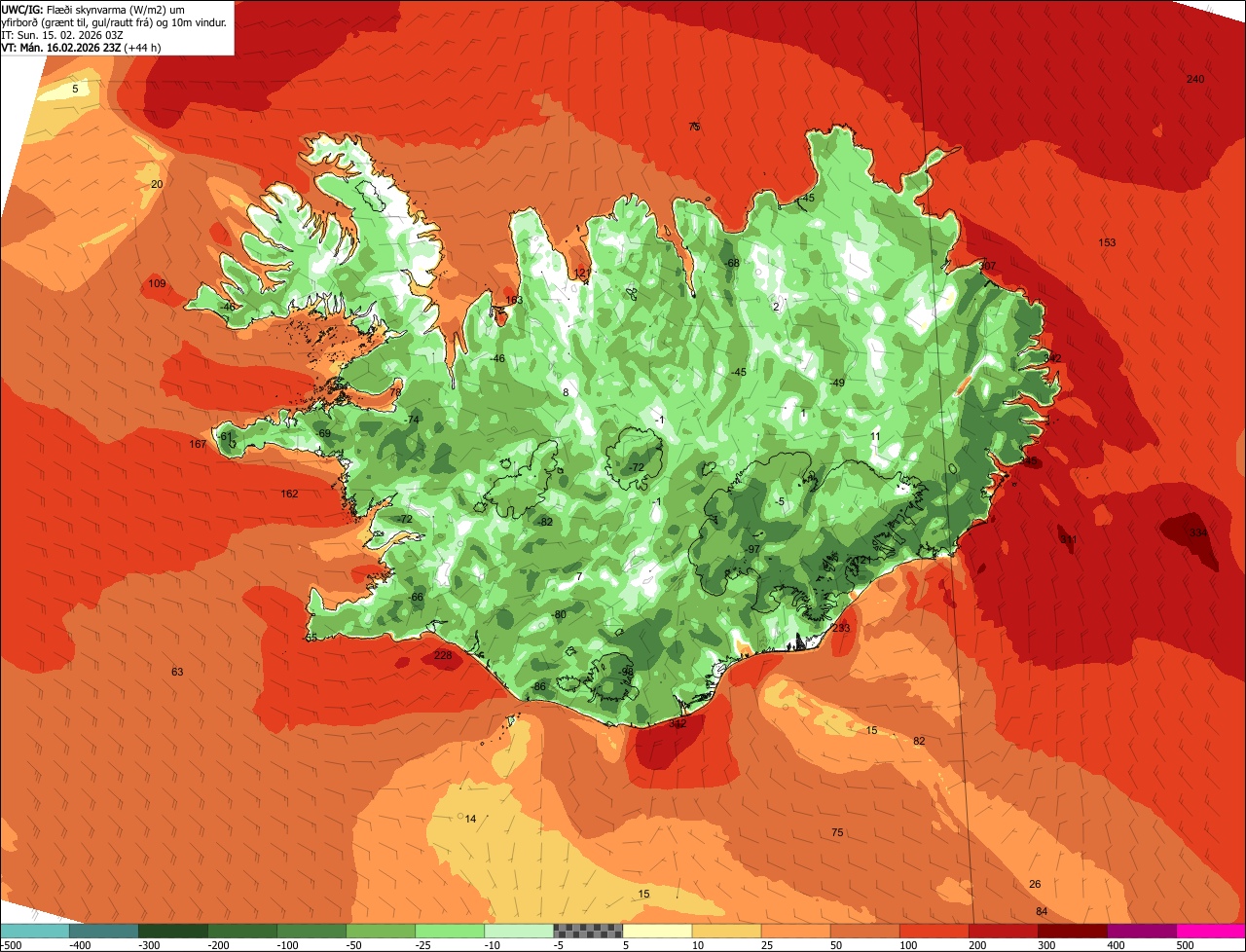Click the map value '-98'
The image size is (1246, 952).
626,672
